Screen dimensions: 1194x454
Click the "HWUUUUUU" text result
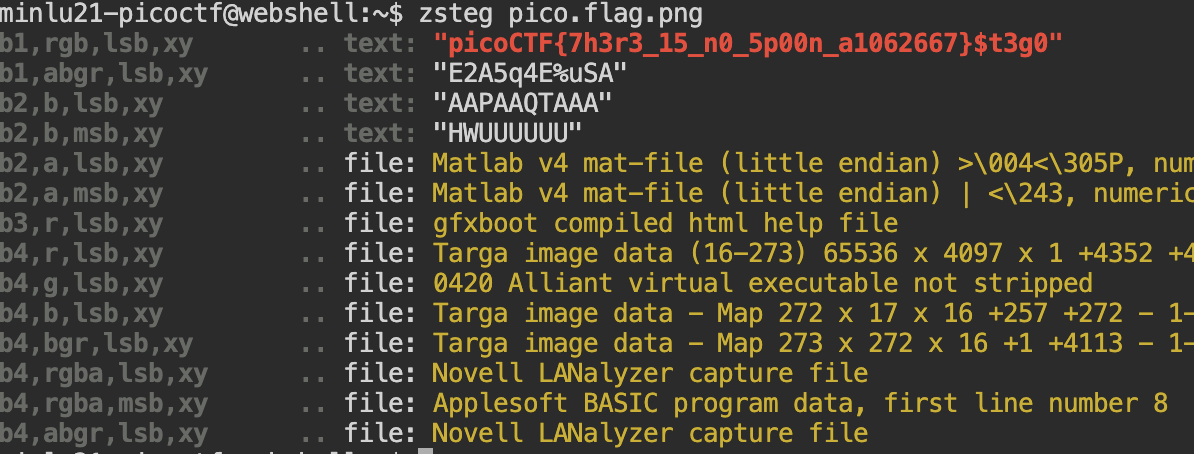[507, 133]
